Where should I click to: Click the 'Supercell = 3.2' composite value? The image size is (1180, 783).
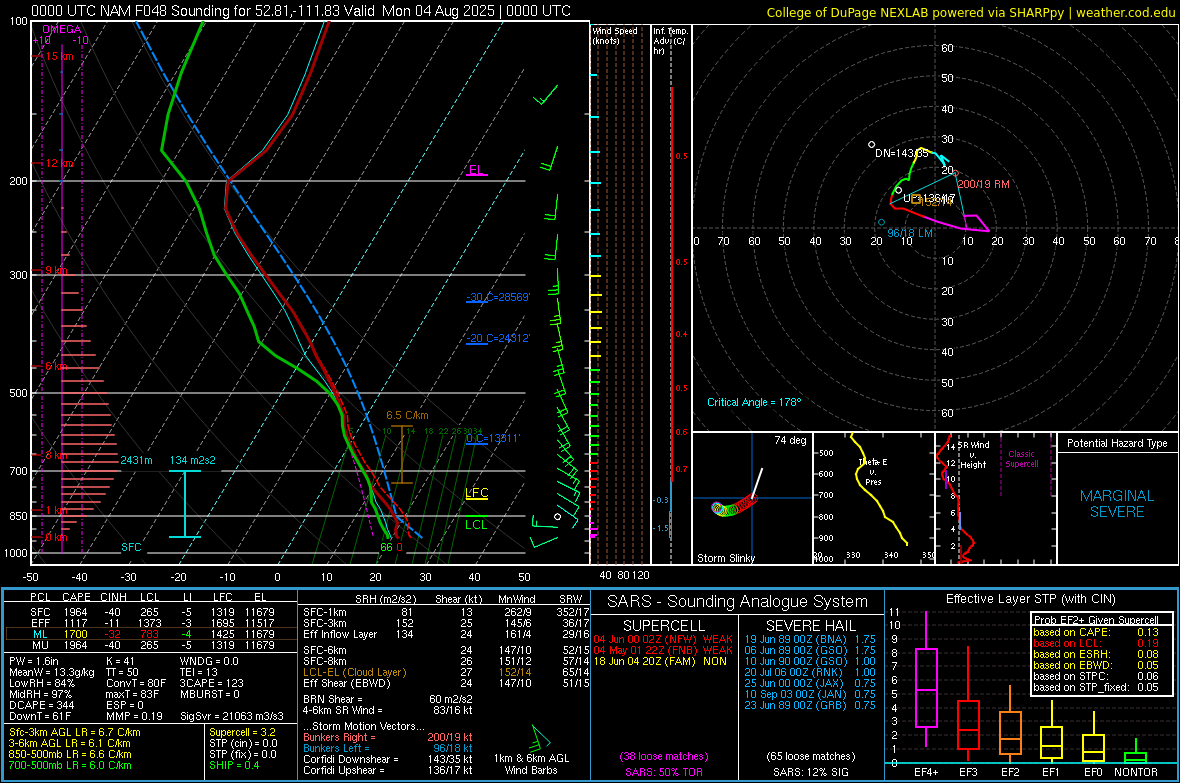click(x=242, y=732)
